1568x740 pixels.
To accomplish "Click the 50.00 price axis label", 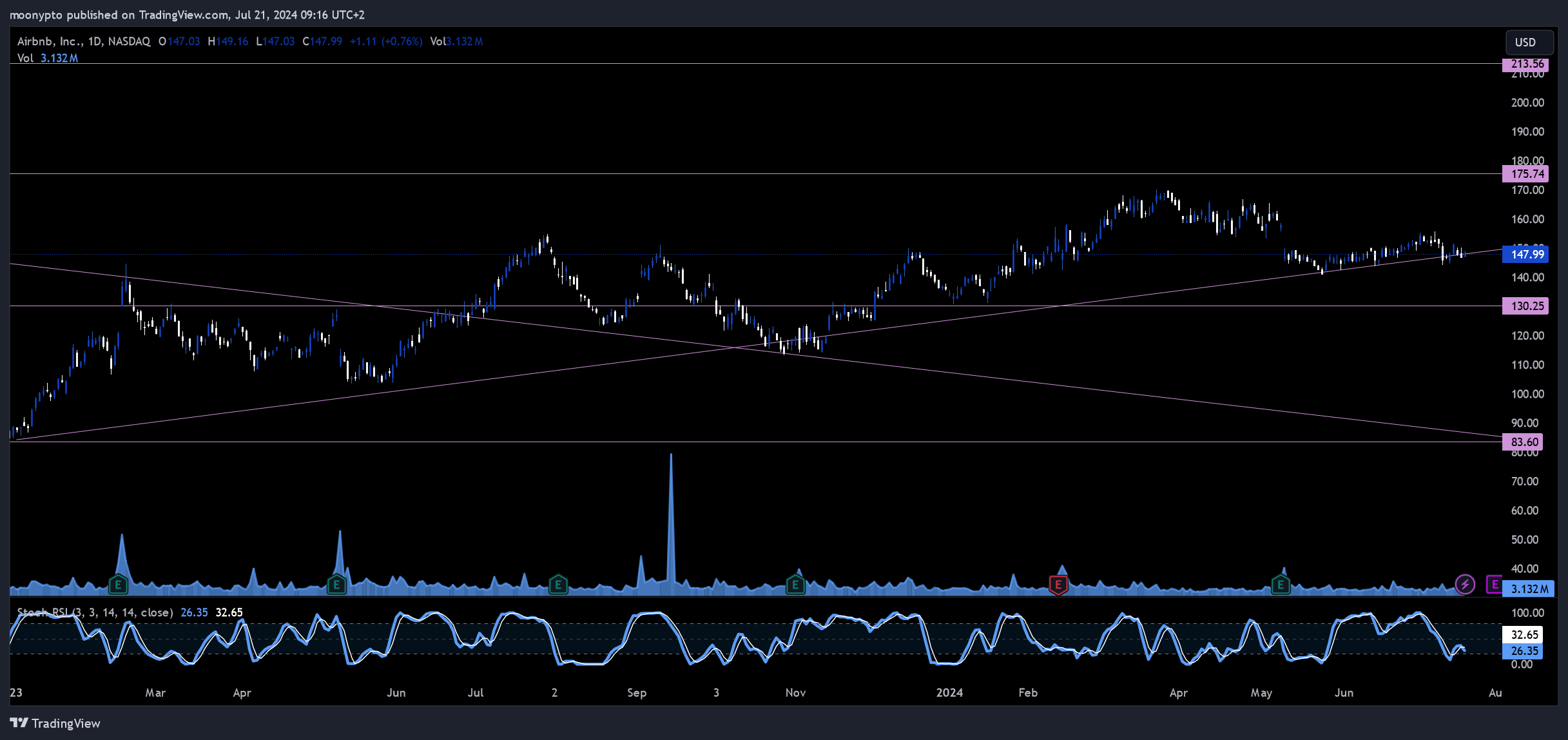I will (1525, 540).
